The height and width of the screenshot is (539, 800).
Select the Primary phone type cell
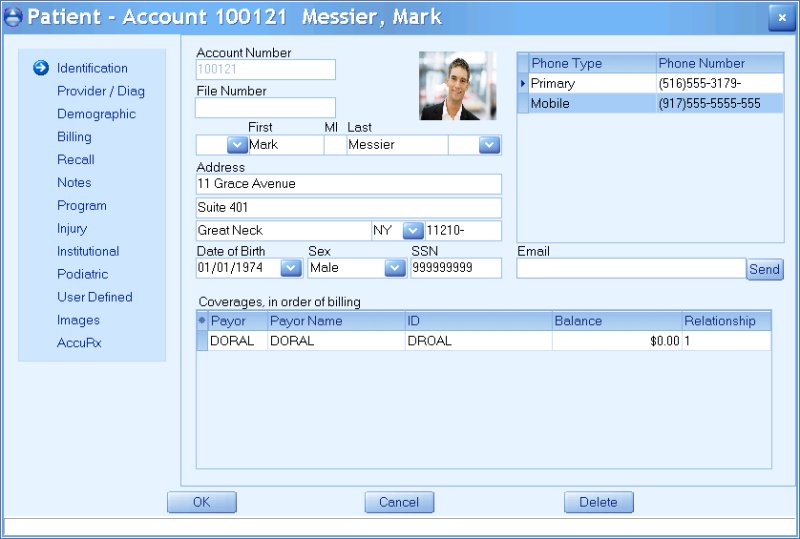[x=592, y=83]
